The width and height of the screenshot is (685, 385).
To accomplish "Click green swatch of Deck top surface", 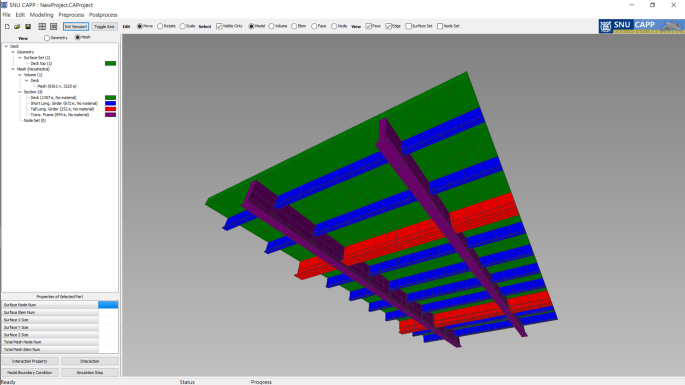I will tap(111, 63).
